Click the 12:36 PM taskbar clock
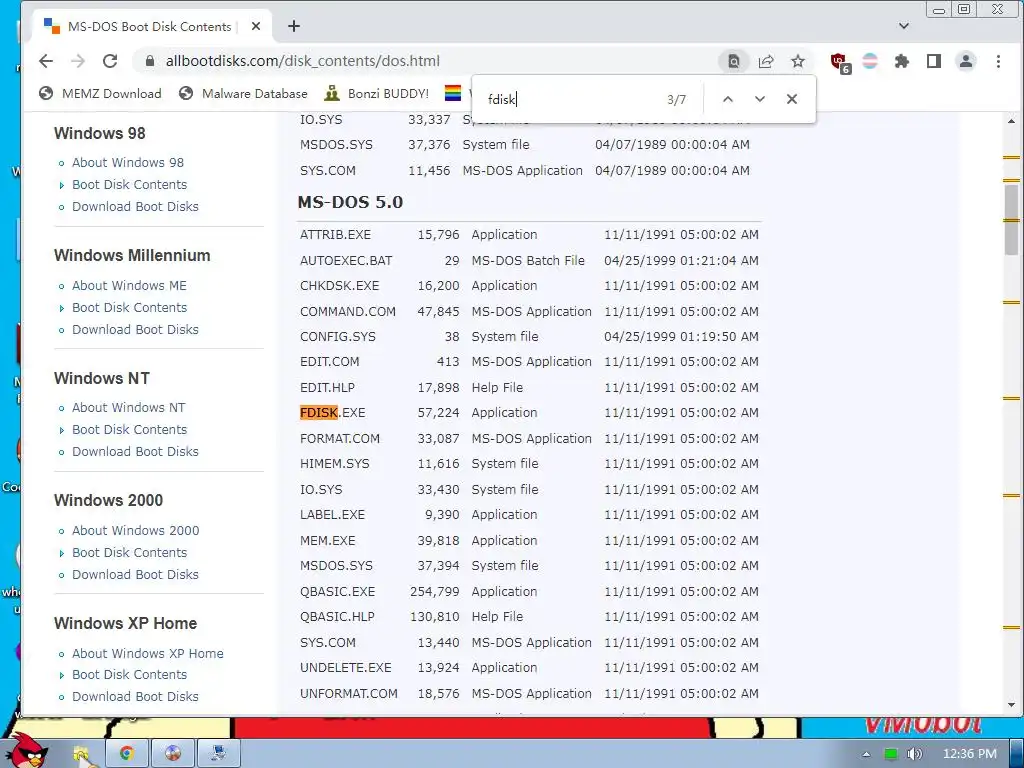 [970, 754]
